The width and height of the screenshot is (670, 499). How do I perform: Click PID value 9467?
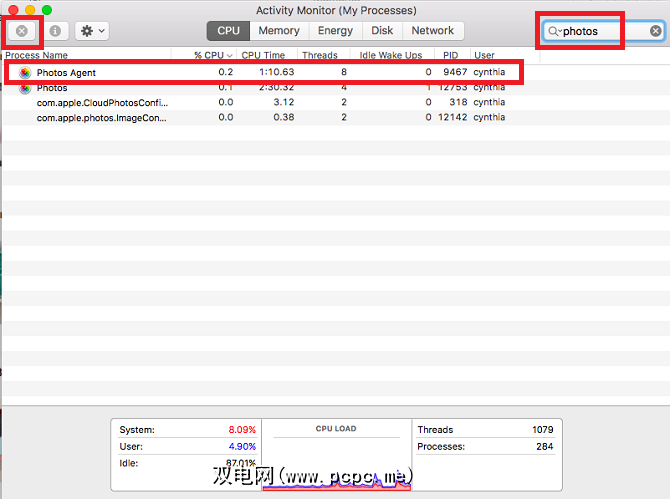(455, 72)
